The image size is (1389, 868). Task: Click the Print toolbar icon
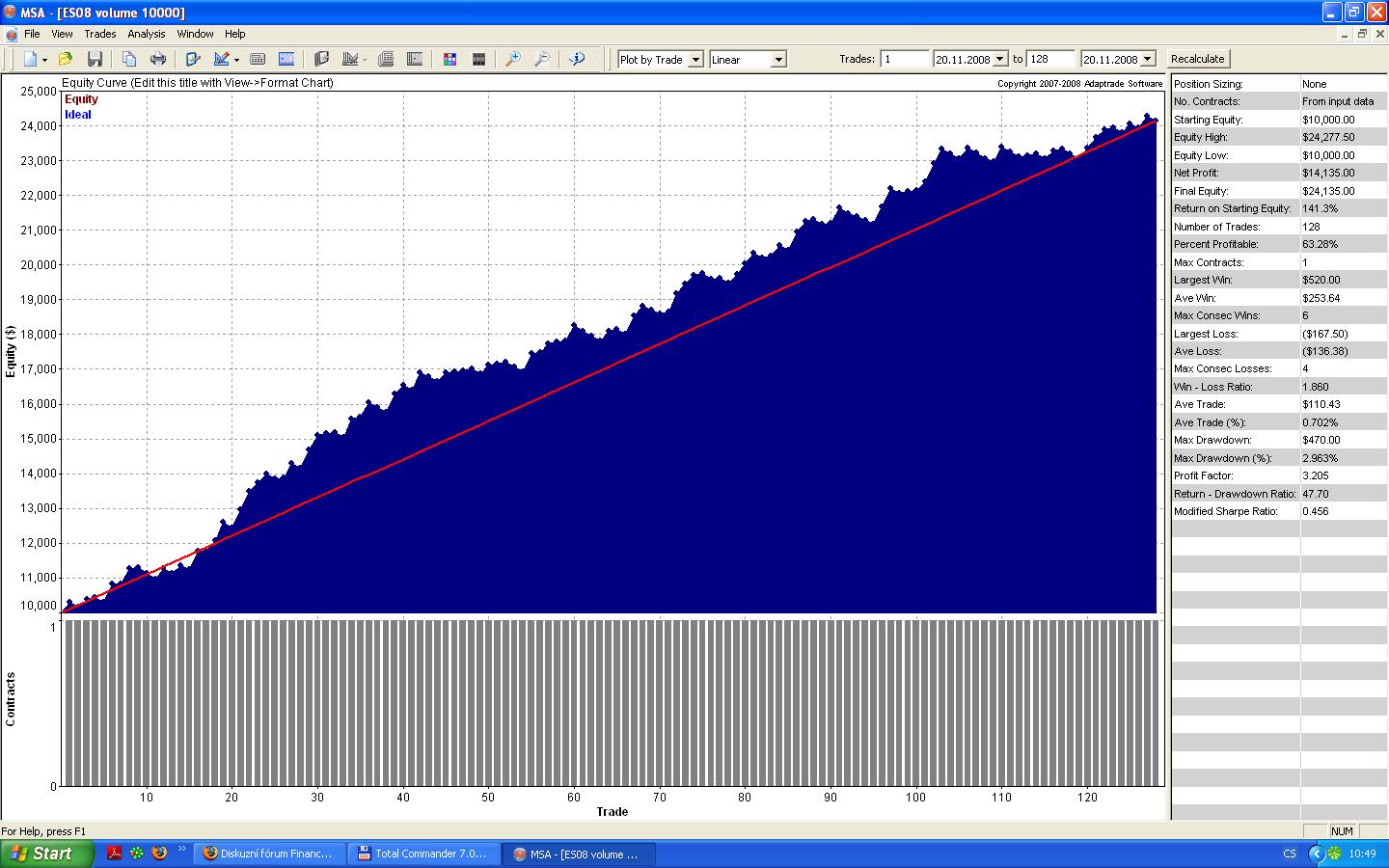point(158,60)
